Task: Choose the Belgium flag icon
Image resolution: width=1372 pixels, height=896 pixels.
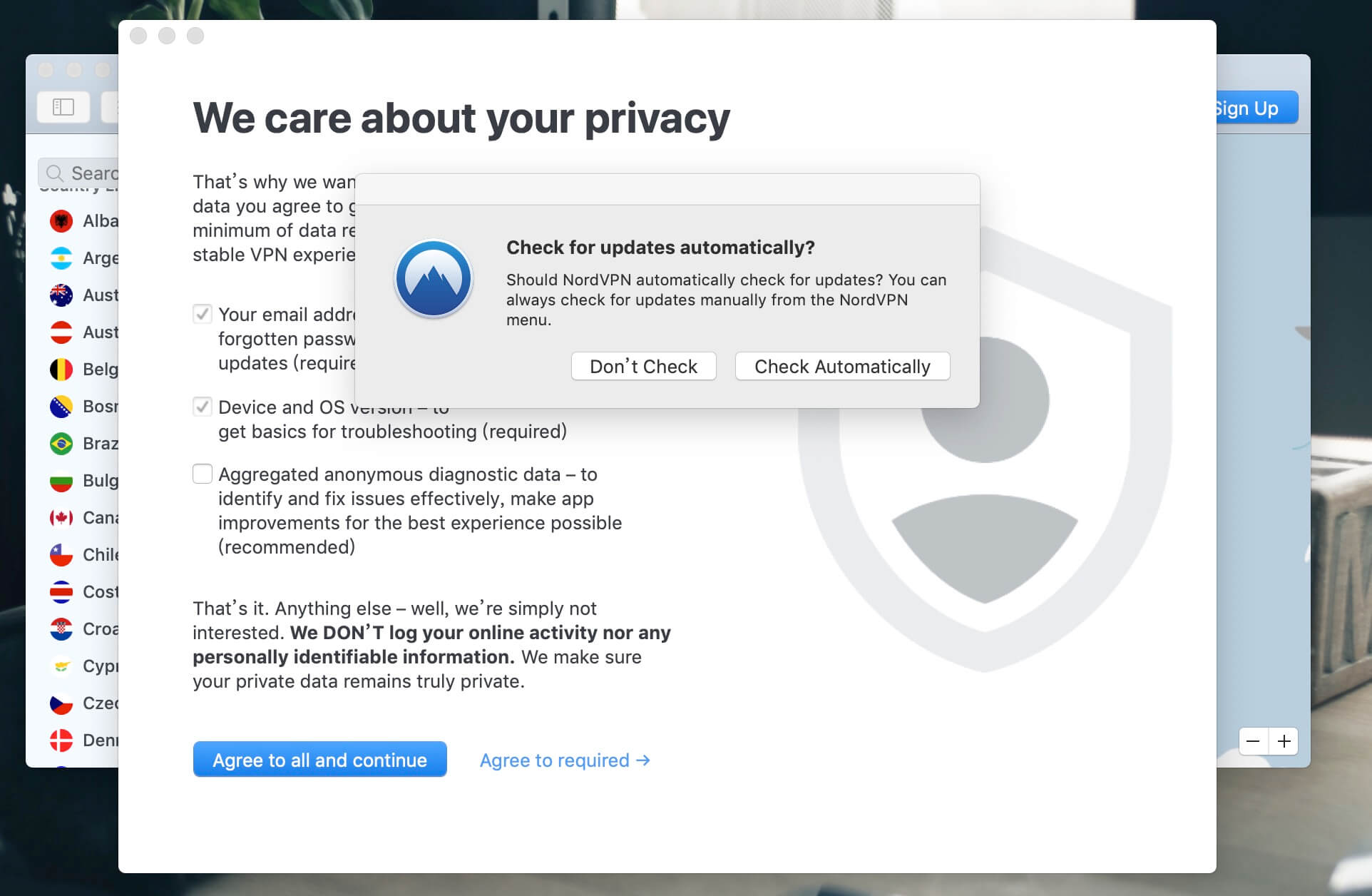Action: (x=61, y=370)
